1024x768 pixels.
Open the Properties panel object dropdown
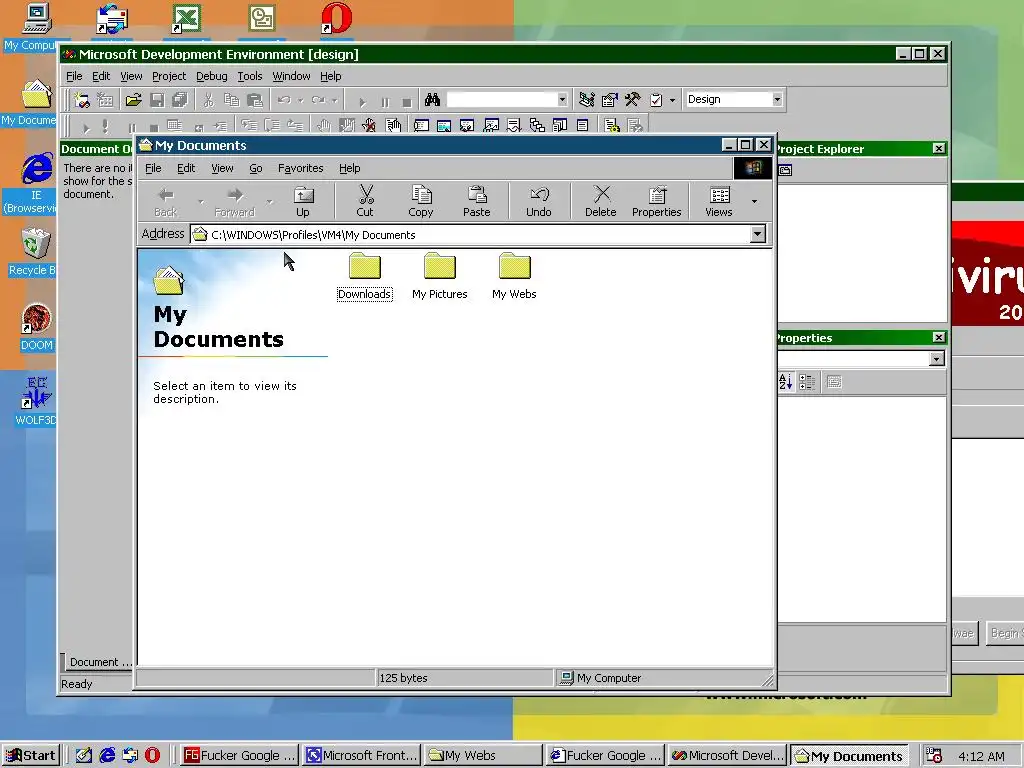936,359
